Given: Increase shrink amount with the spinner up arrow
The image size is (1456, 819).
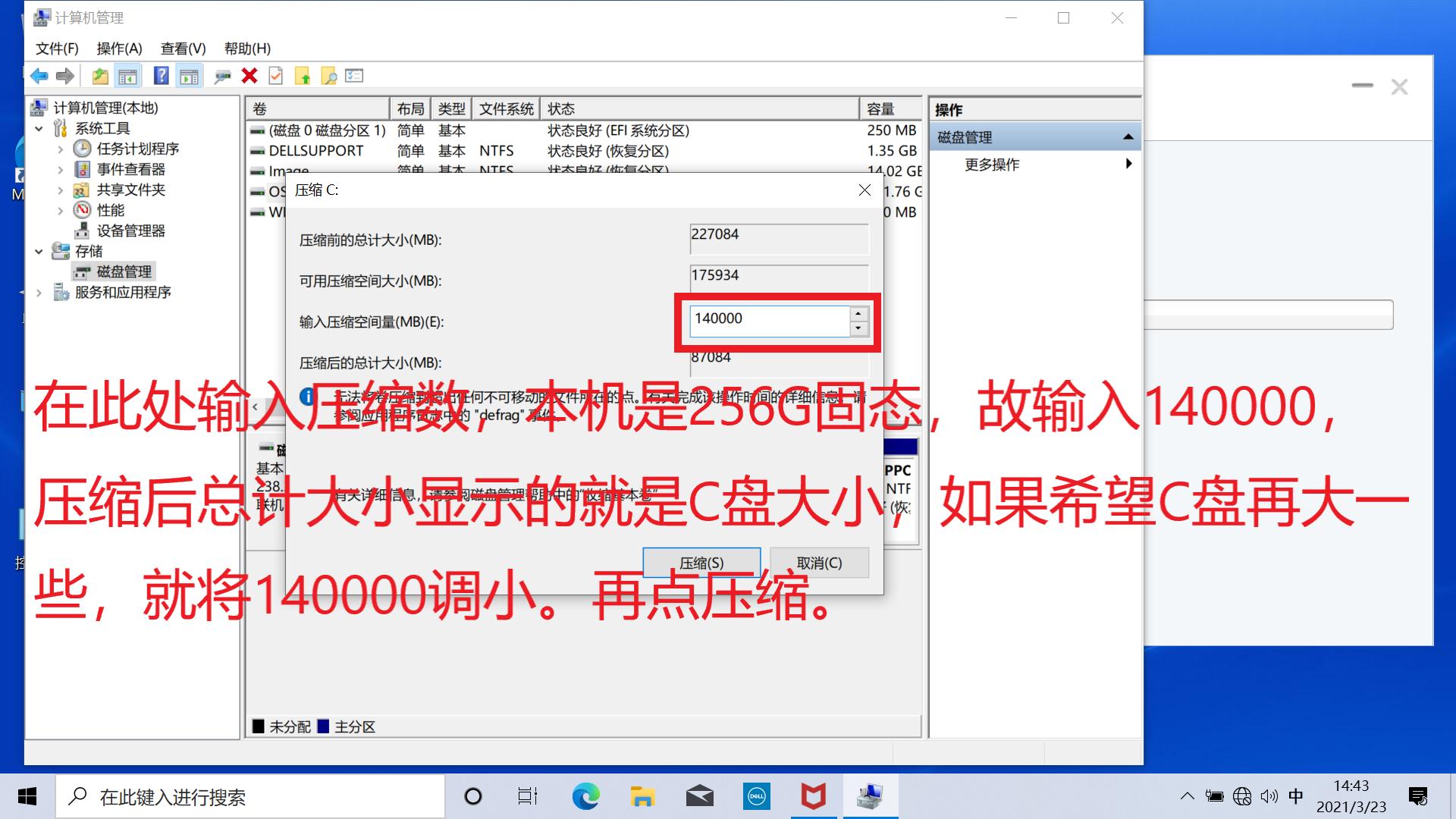Looking at the screenshot, I should click(x=857, y=312).
